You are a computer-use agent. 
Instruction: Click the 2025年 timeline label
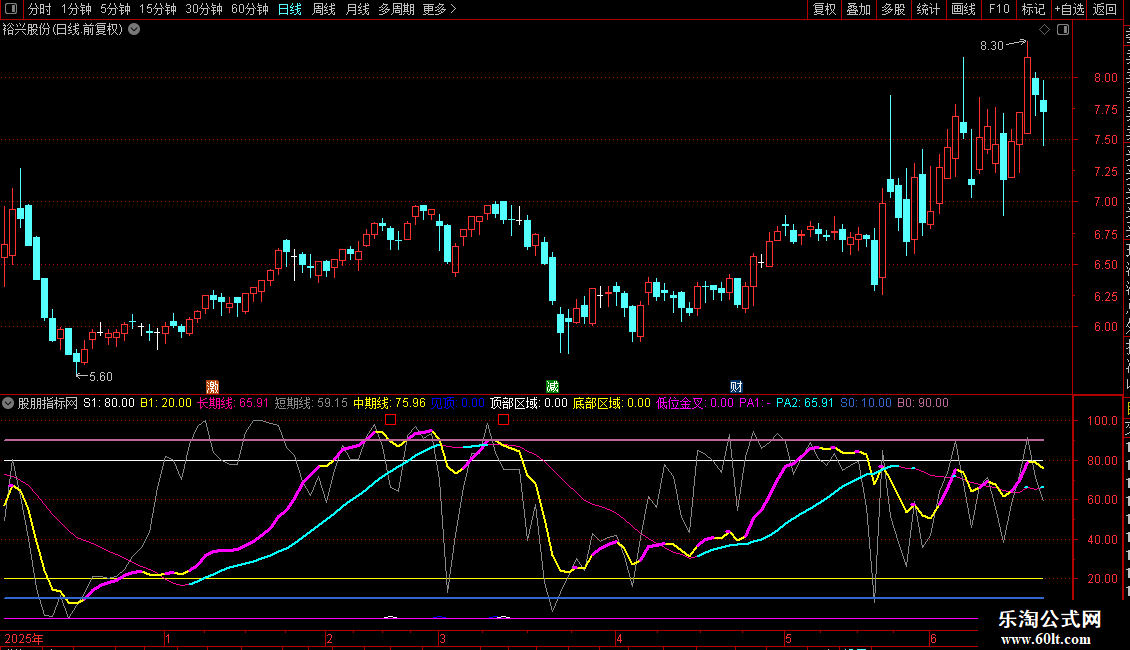24,638
